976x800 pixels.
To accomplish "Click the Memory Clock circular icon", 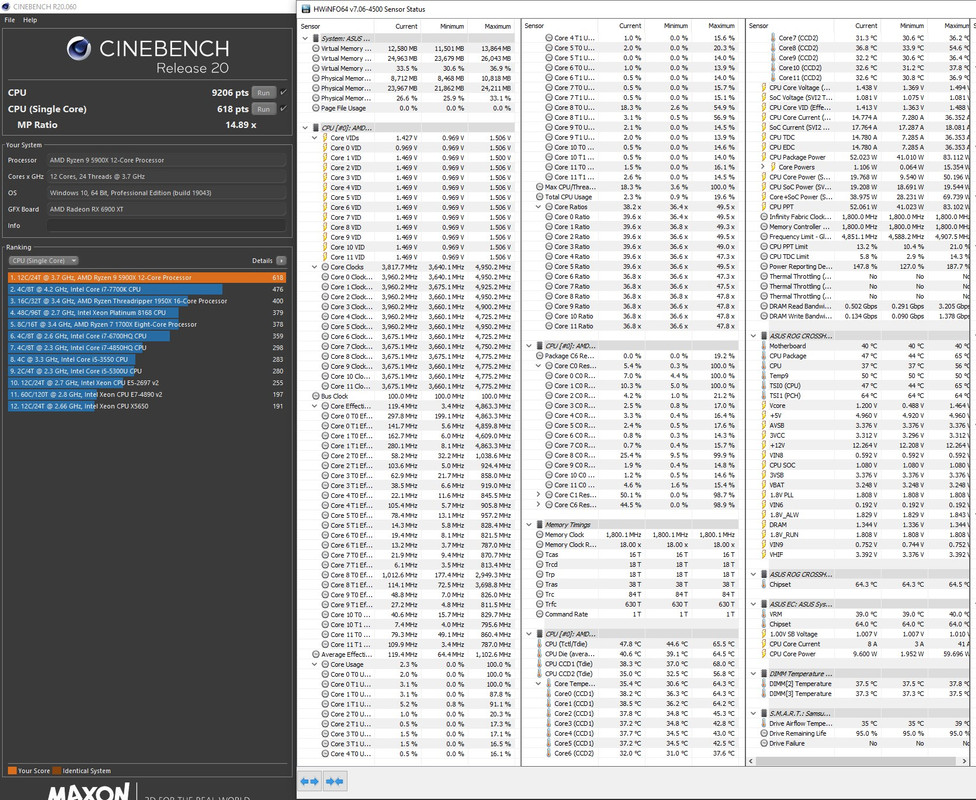I will (540, 535).
